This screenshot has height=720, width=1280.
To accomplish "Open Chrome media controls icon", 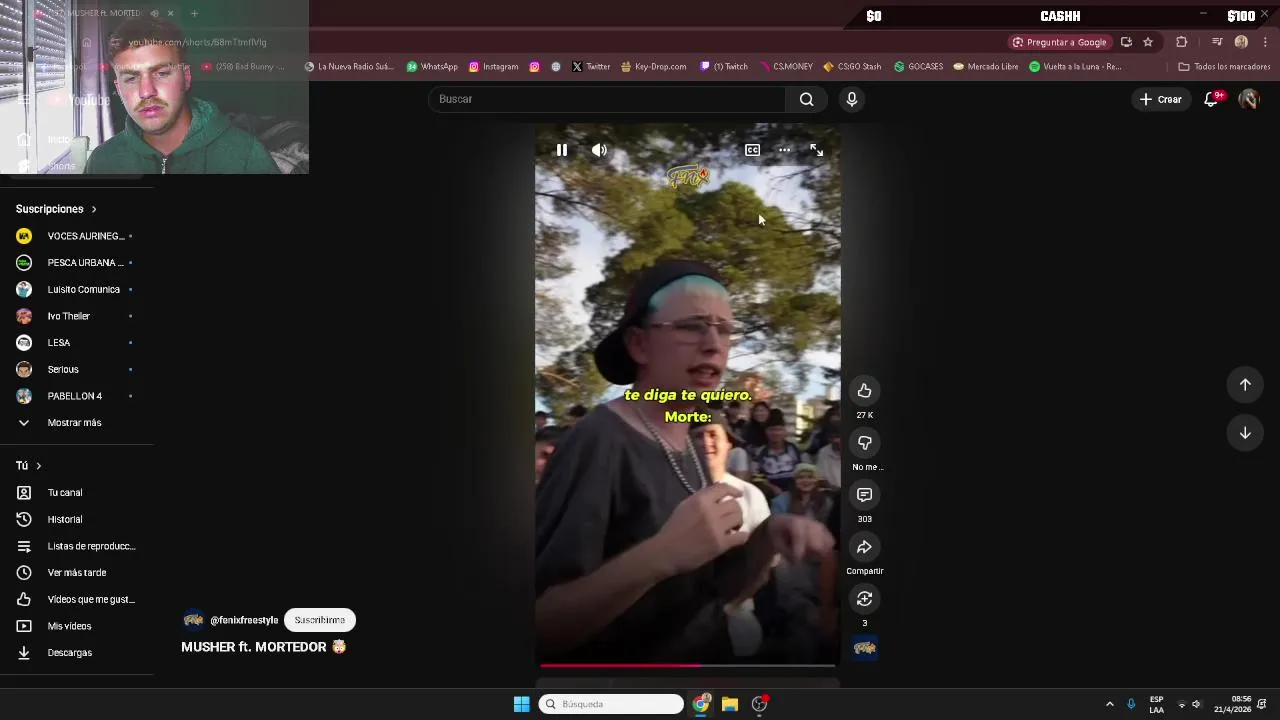I will [1217, 42].
